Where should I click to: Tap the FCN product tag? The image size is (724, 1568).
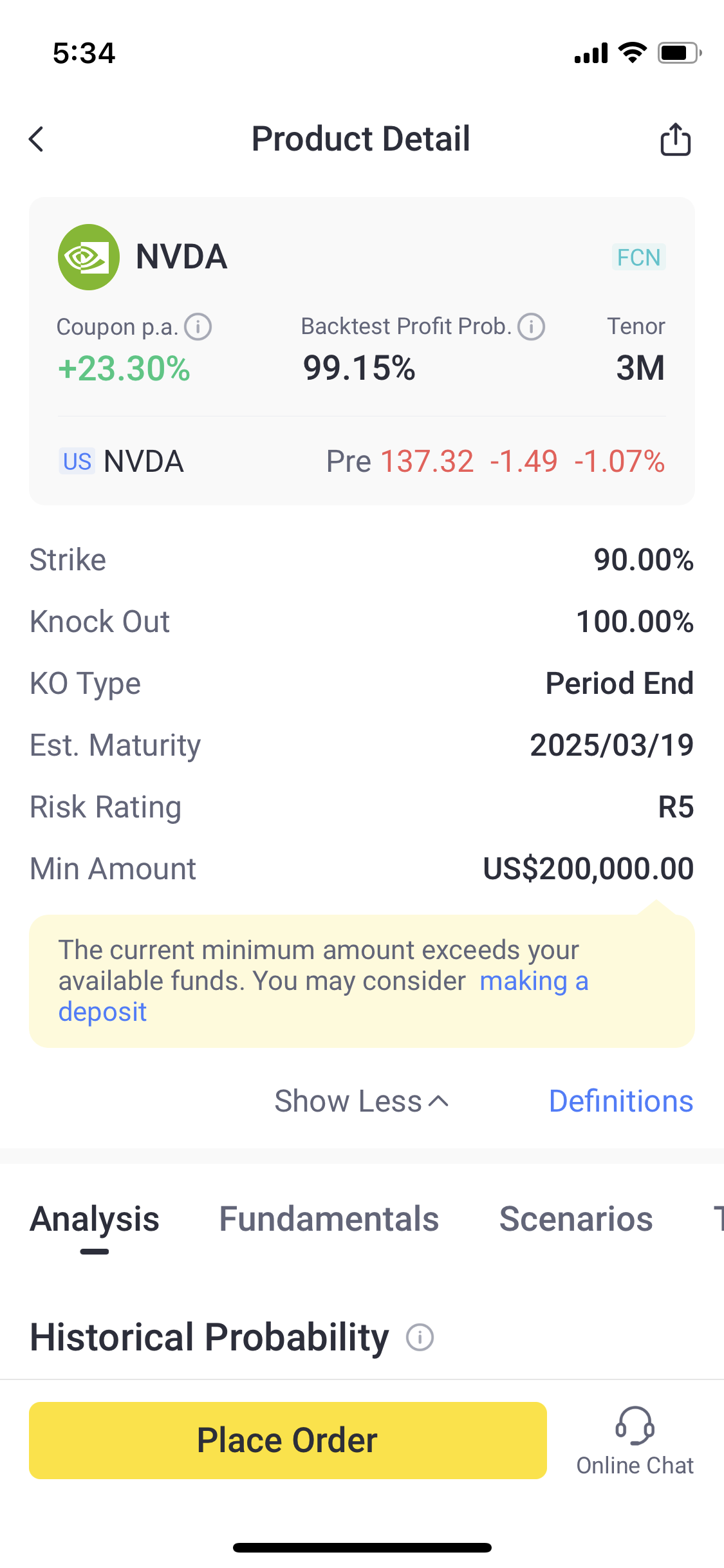[638, 257]
